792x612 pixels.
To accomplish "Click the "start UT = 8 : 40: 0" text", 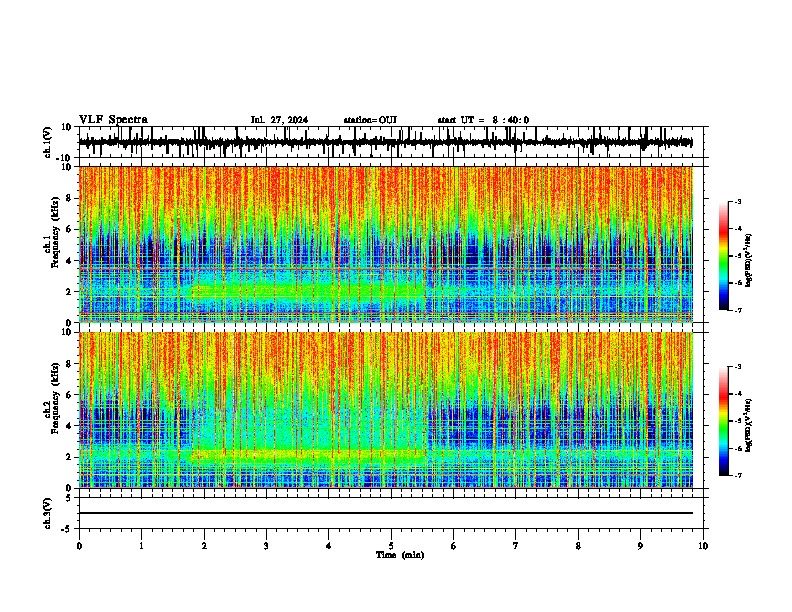I will (483, 120).
